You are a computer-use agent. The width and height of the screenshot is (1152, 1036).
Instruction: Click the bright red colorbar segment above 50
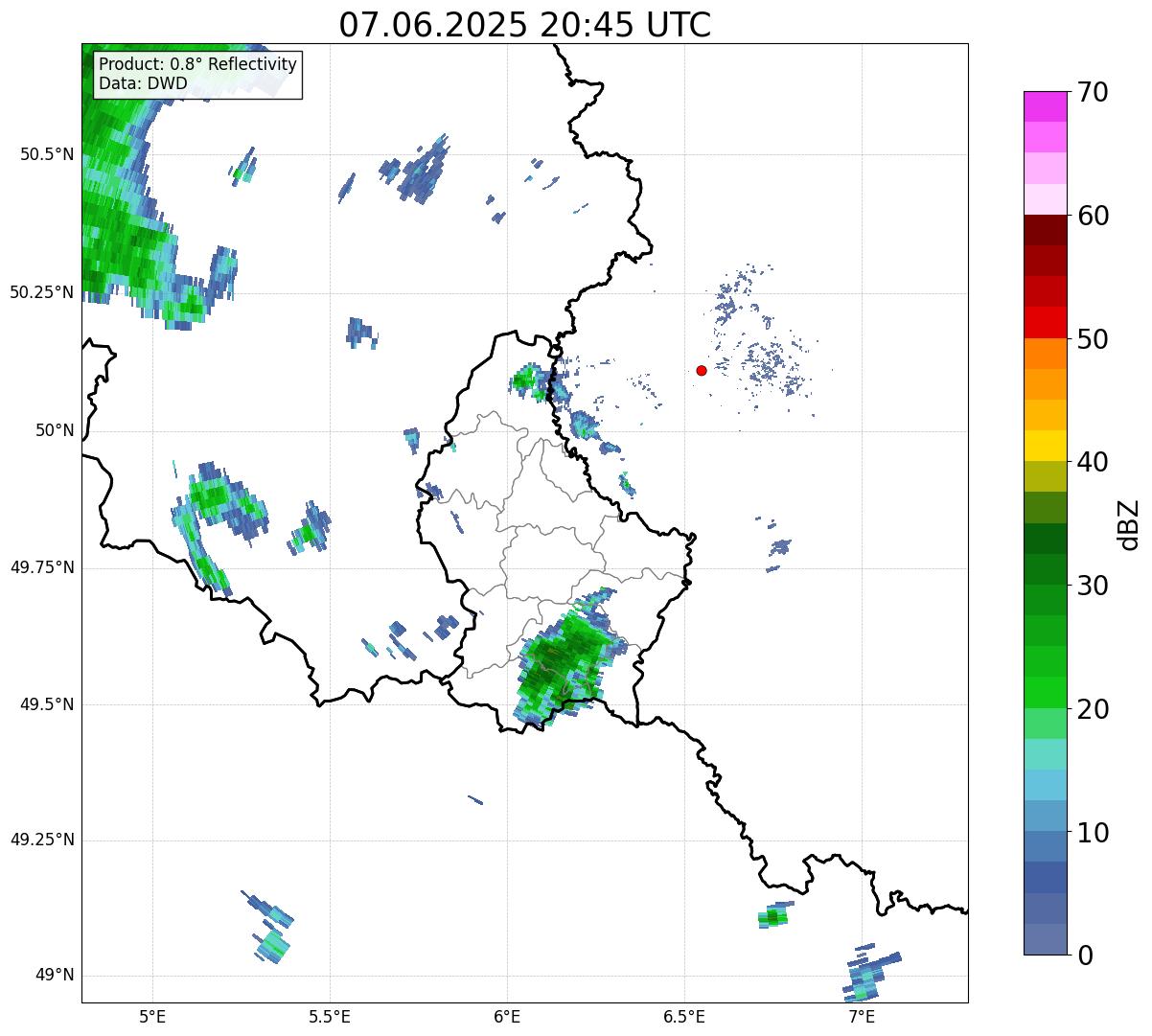point(1046,322)
